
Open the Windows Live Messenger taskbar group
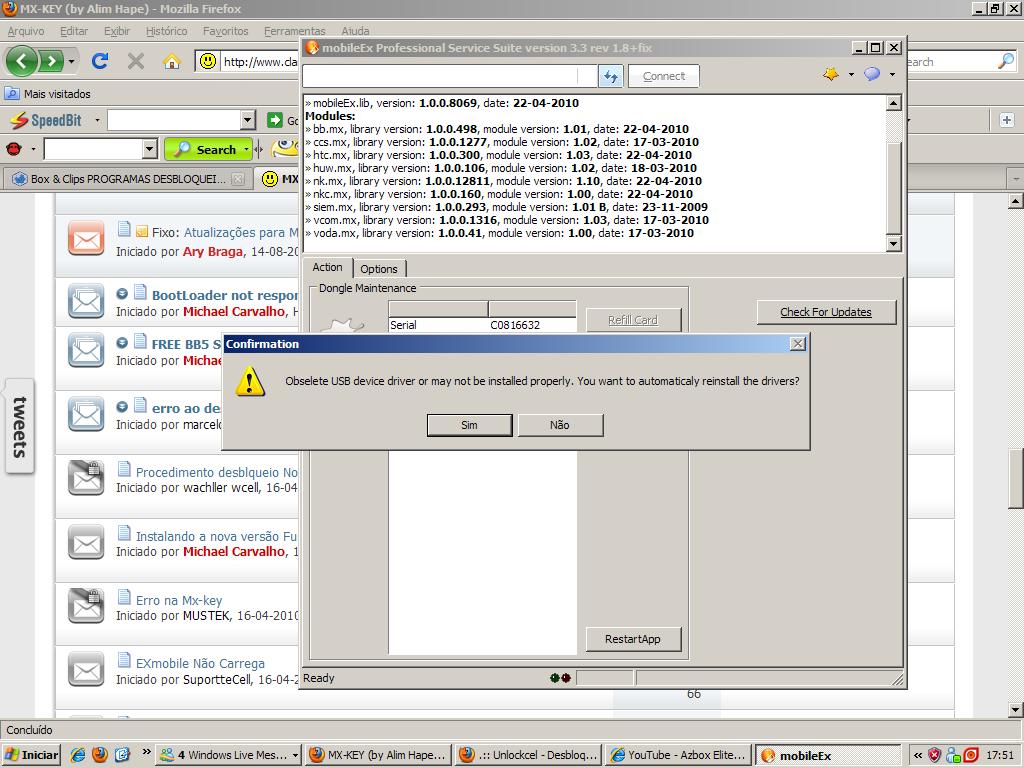coord(229,755)
